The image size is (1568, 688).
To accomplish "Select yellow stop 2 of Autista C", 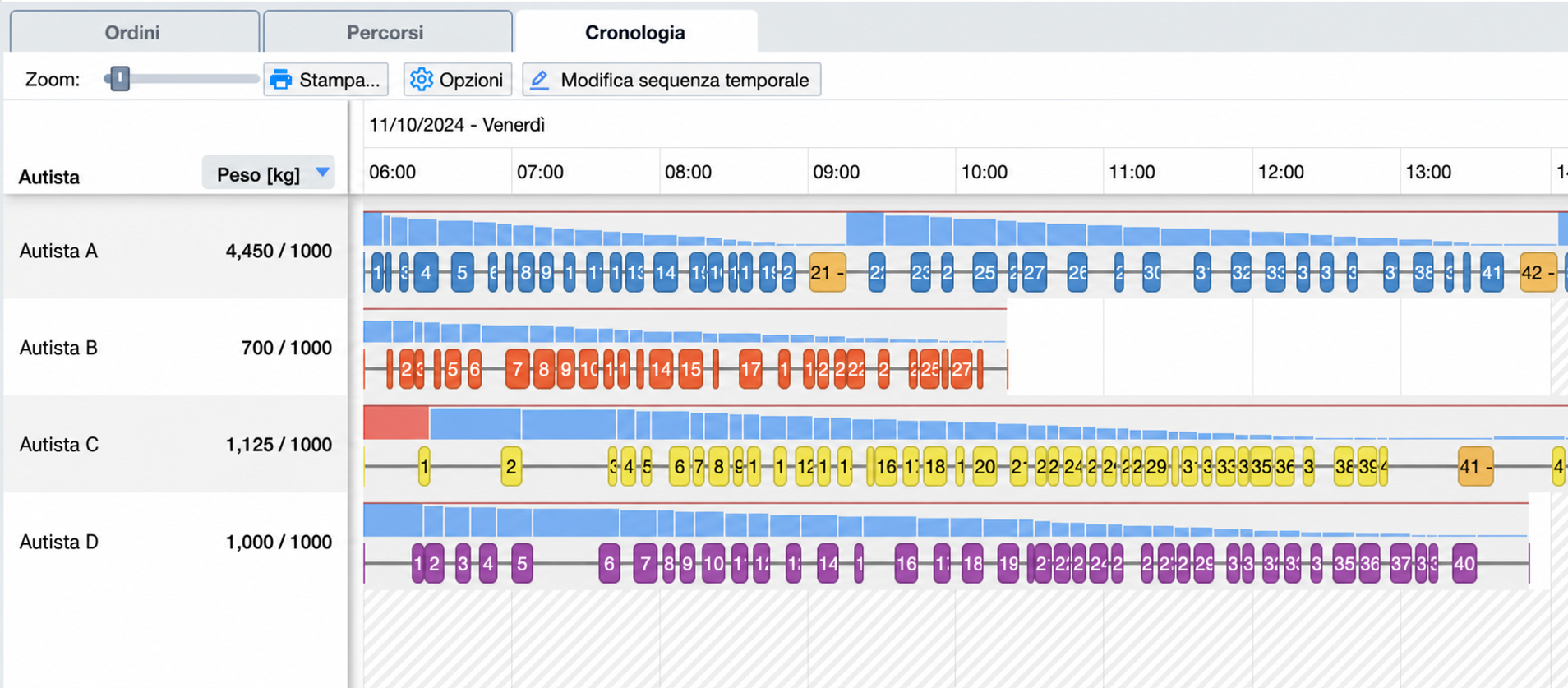I will [511, 466].
